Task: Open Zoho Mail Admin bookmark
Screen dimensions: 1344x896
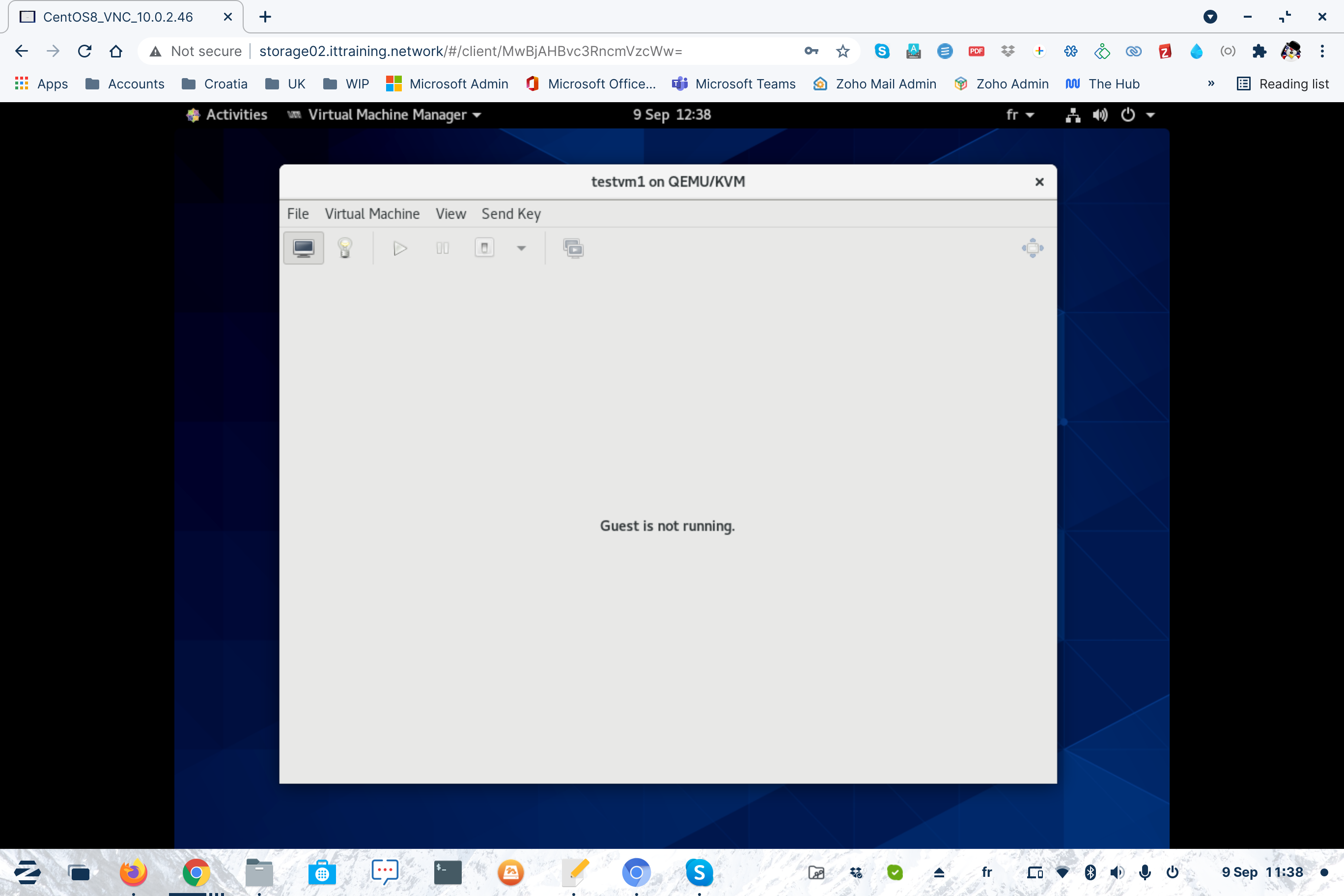Action: tap(875, 84)
